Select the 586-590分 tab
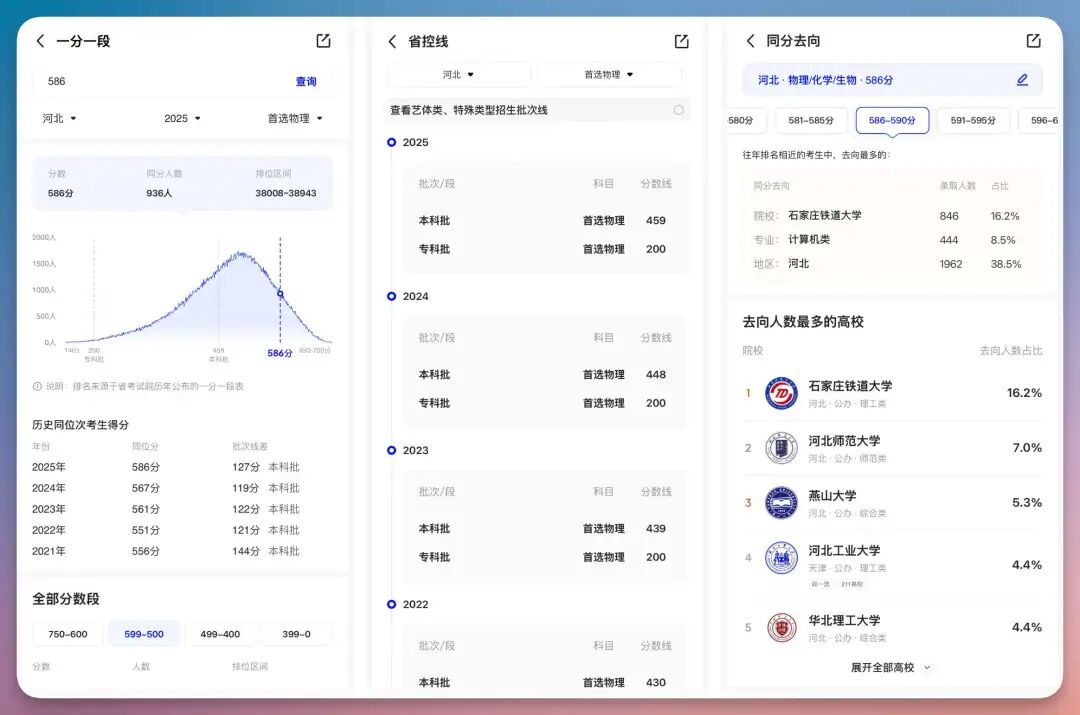Viewport: 1080px width, 715px height. point(892,121)
